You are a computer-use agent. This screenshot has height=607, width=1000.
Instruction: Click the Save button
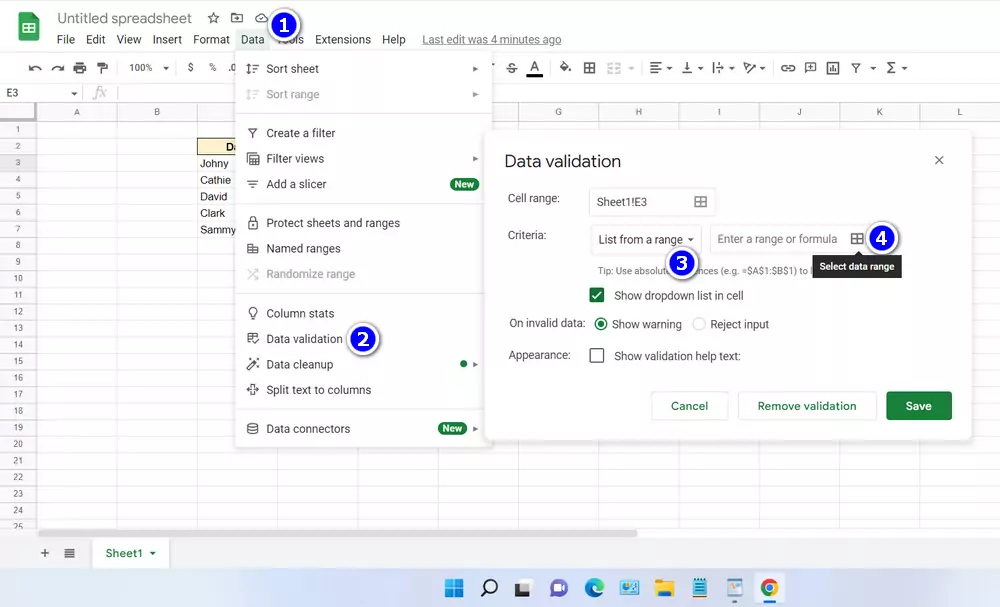pos(918,406)
